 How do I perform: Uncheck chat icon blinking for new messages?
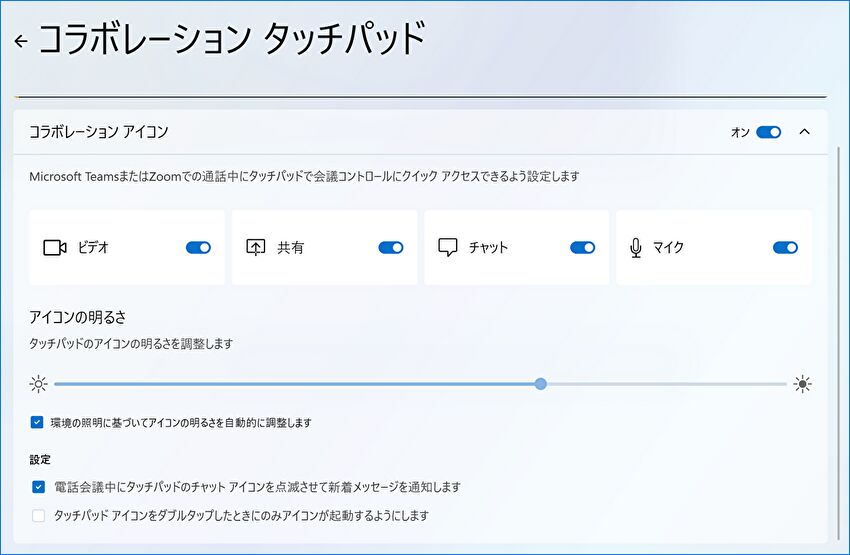[x=38, y=487]
